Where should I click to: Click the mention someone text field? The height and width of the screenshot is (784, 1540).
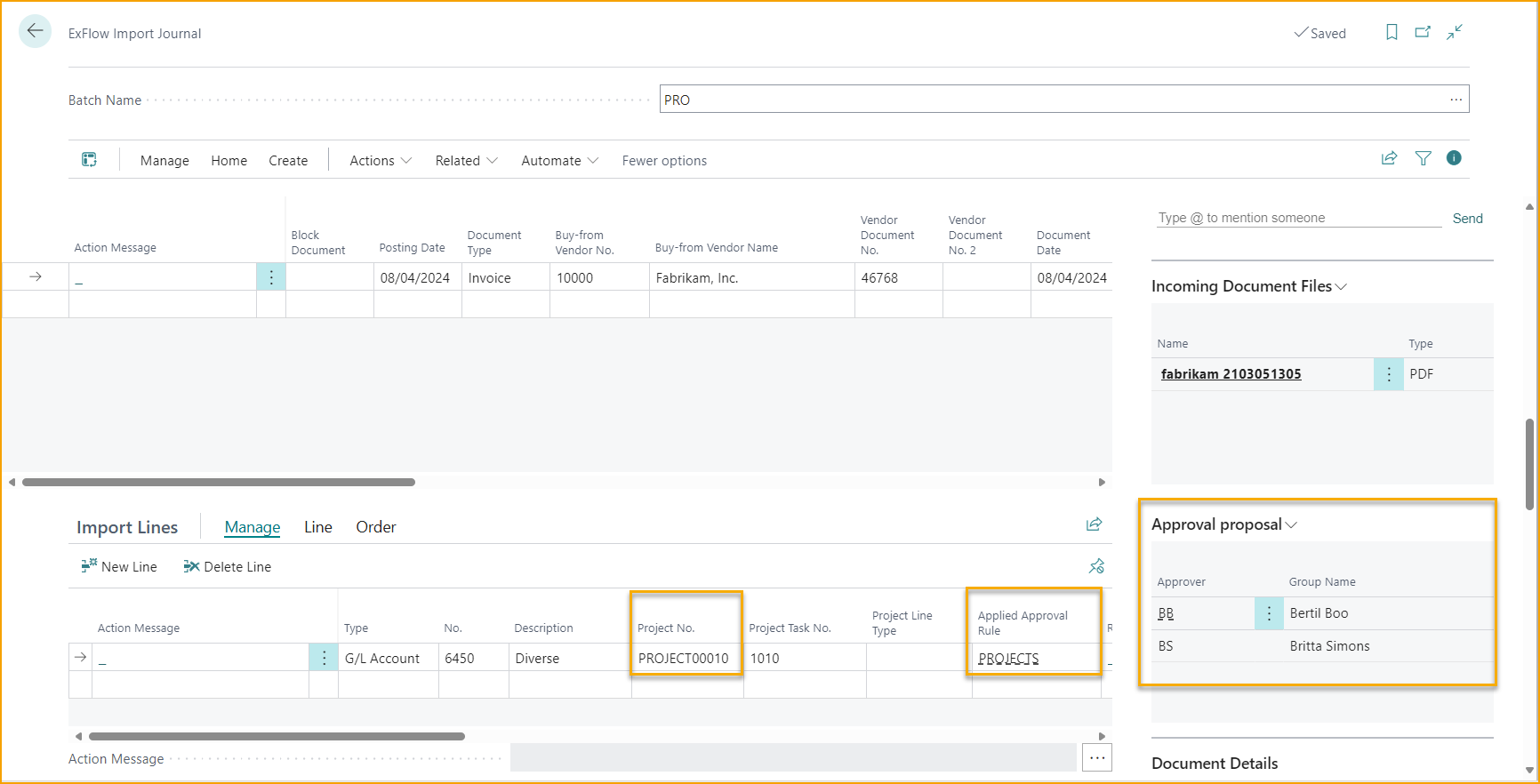pos(1298,218)
